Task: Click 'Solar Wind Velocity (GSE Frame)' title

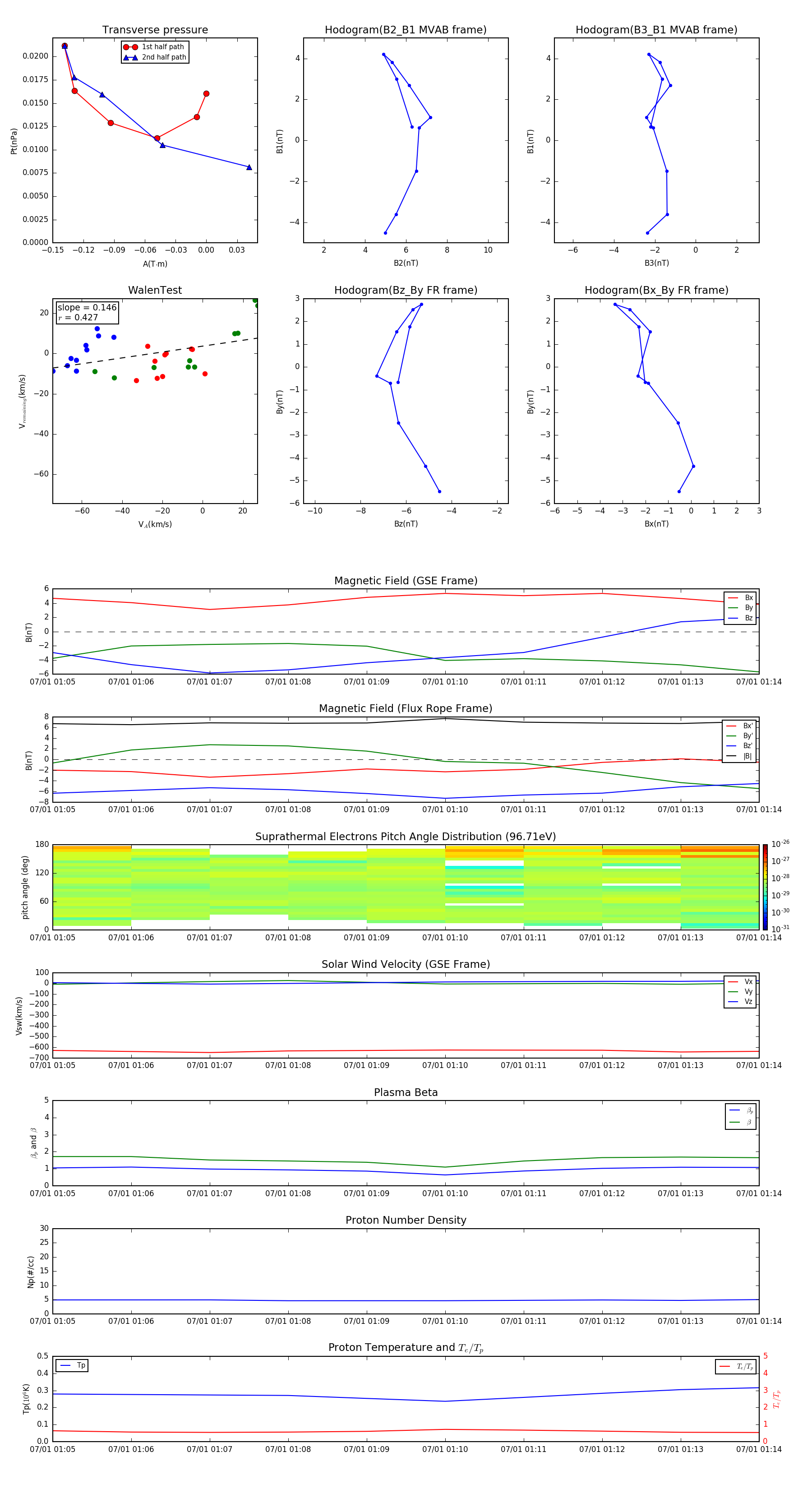Action: (406, 964)
